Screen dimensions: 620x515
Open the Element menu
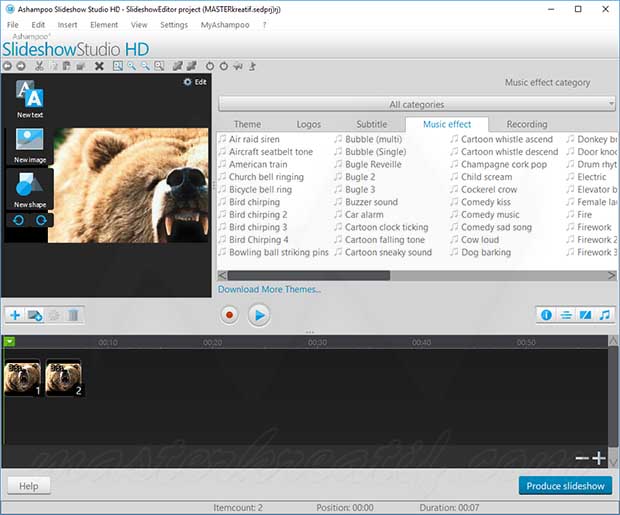104,25
